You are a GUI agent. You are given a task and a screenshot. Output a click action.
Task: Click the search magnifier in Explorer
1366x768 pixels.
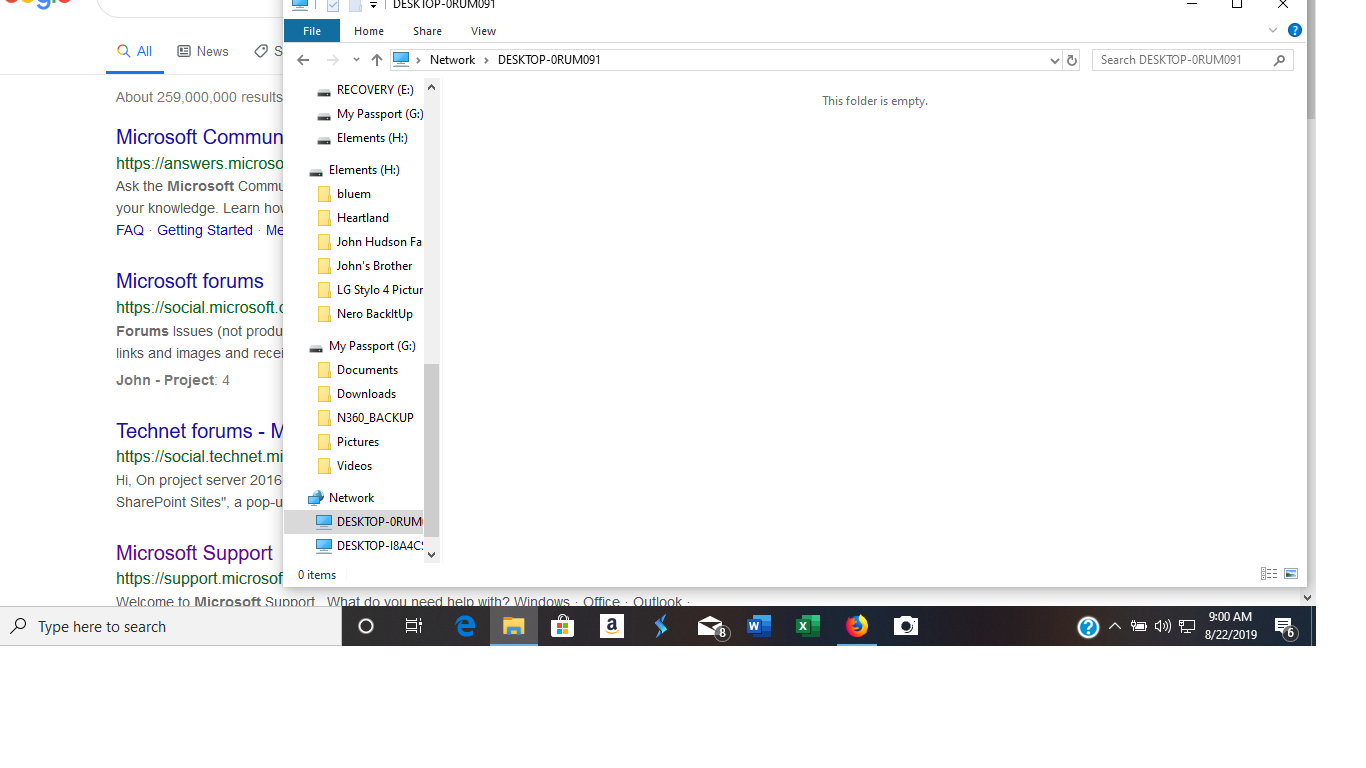click(1279, 60)
